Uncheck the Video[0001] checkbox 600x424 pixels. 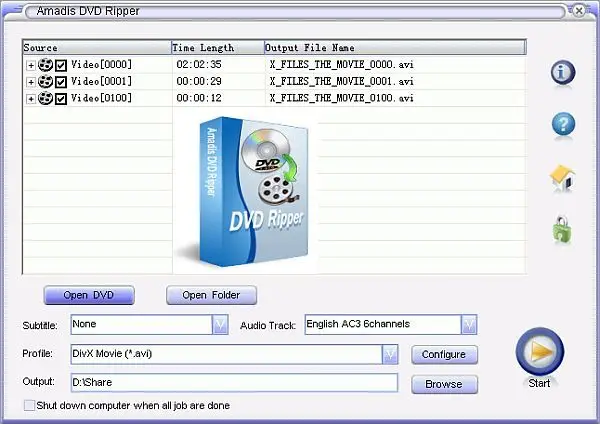point(61,82)
